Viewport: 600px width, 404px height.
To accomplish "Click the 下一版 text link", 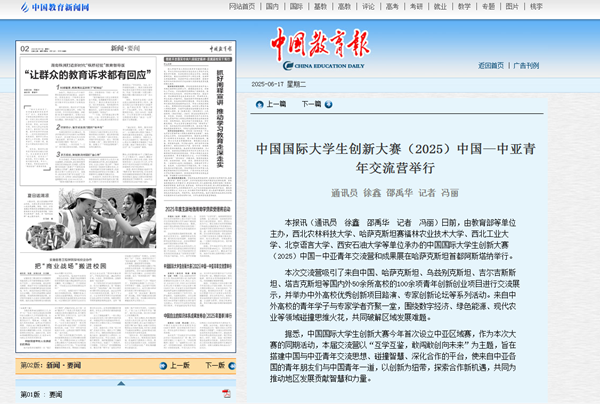I will tap(215, 365).
